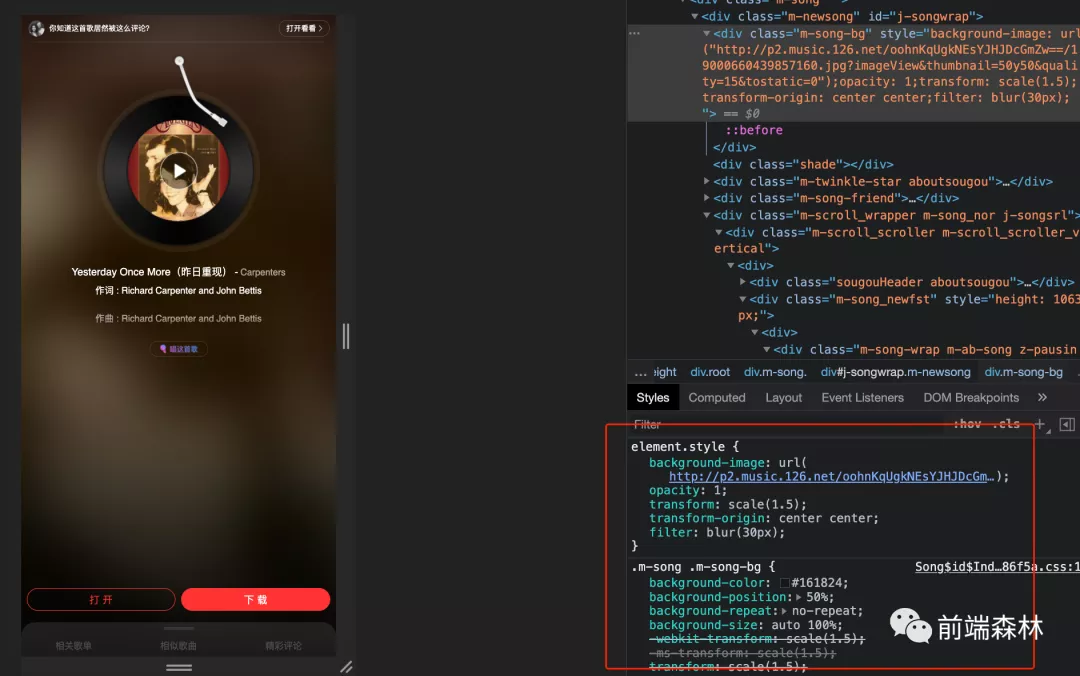This screenshot has width=1080, height=676.
Task: Open the Layout tab
Action: [784, 398]
